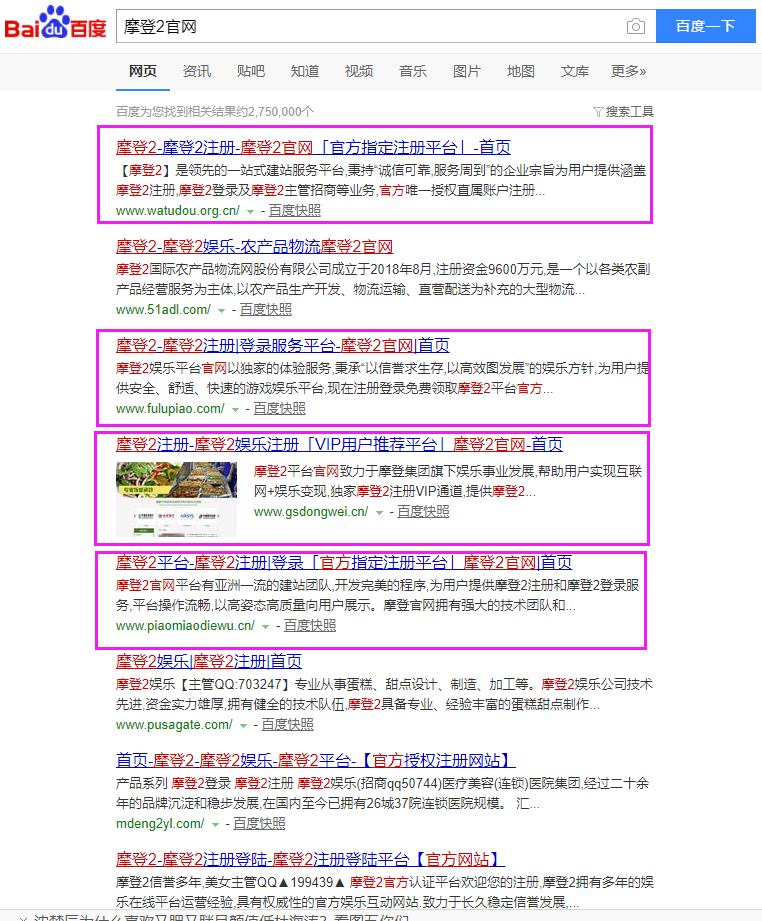Open result 首页-摩登2-摩登2娱乐-摩登2平台 官方授权注册网站
This screenshot has height=921, width=762.
[x=315, y=761]
